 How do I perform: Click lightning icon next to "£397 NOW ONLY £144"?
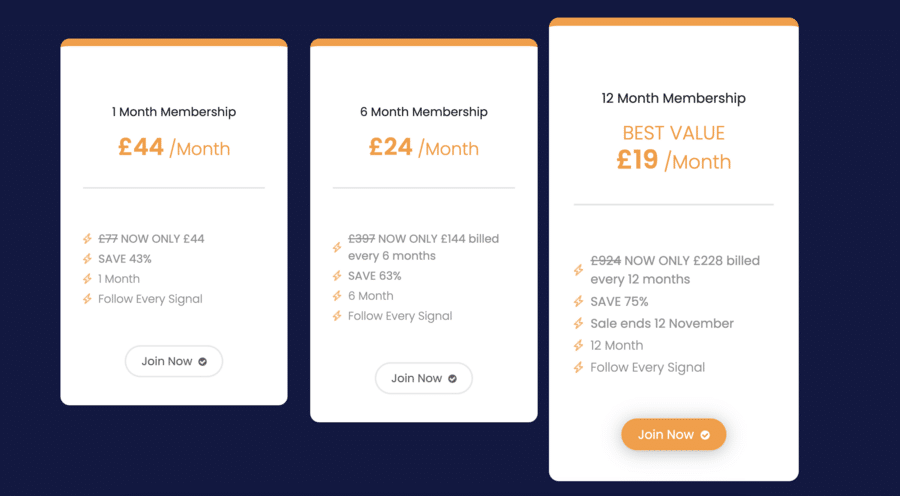click(338, 247)
